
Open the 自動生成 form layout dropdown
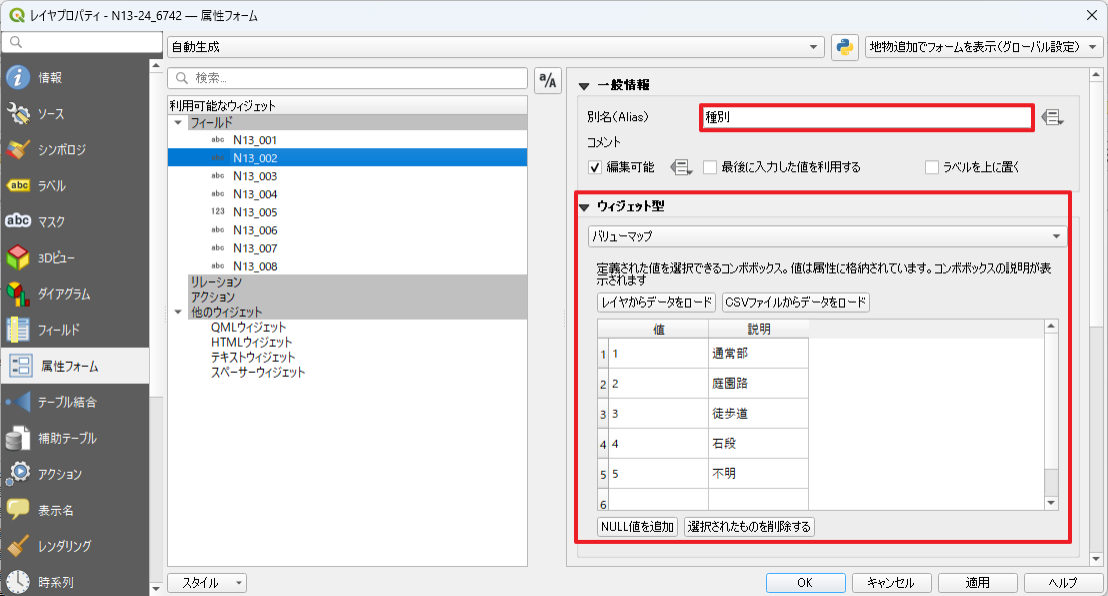[x=495, y=47]
